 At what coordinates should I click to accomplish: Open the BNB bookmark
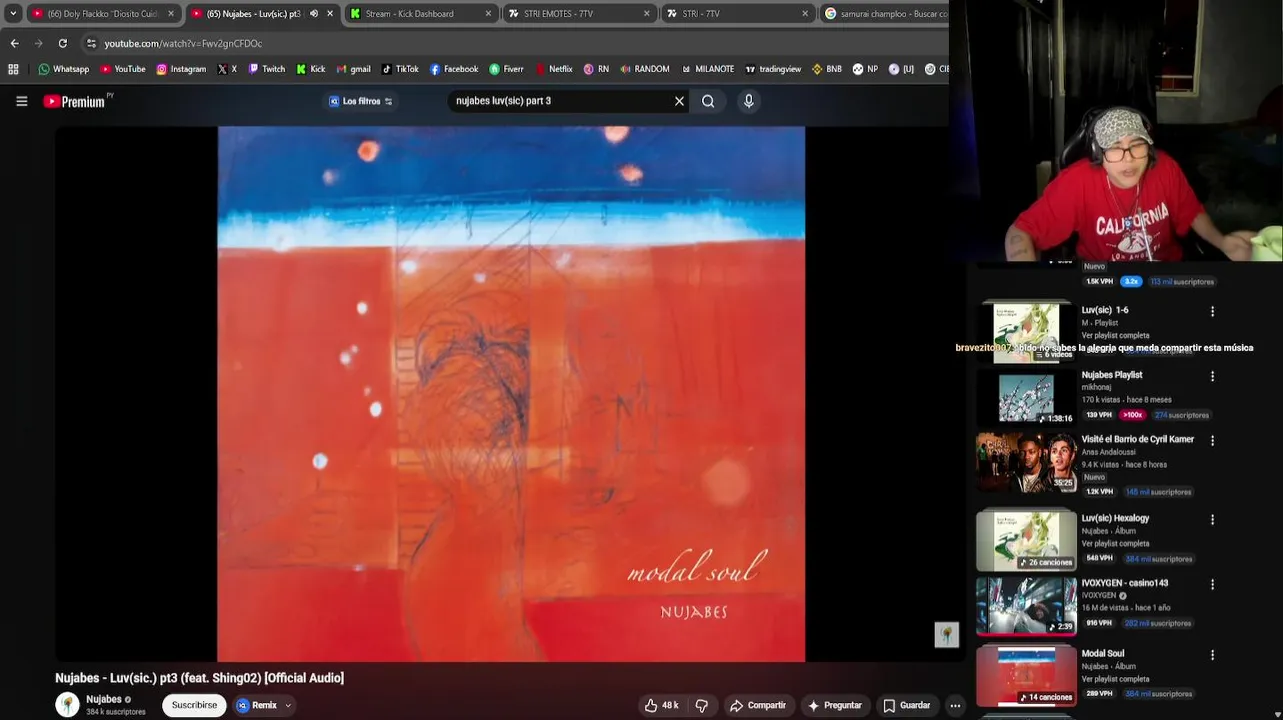[x=826, y=69]
